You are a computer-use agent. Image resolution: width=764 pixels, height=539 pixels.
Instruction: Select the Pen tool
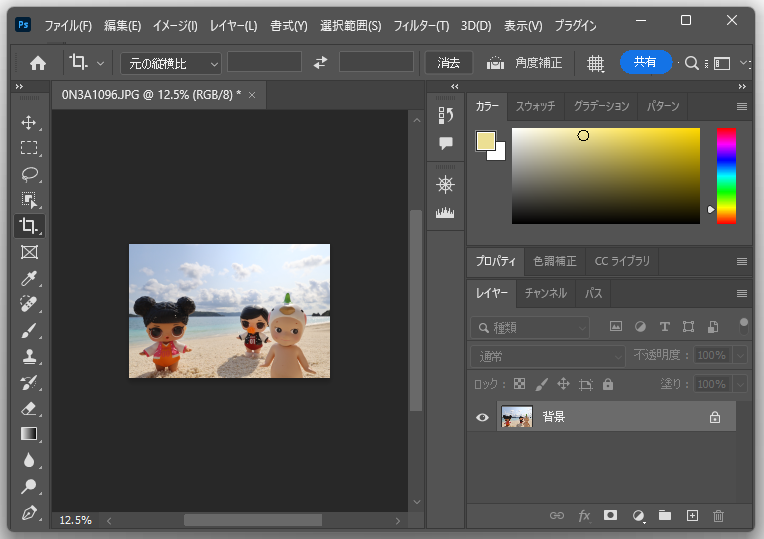[29, 513]
